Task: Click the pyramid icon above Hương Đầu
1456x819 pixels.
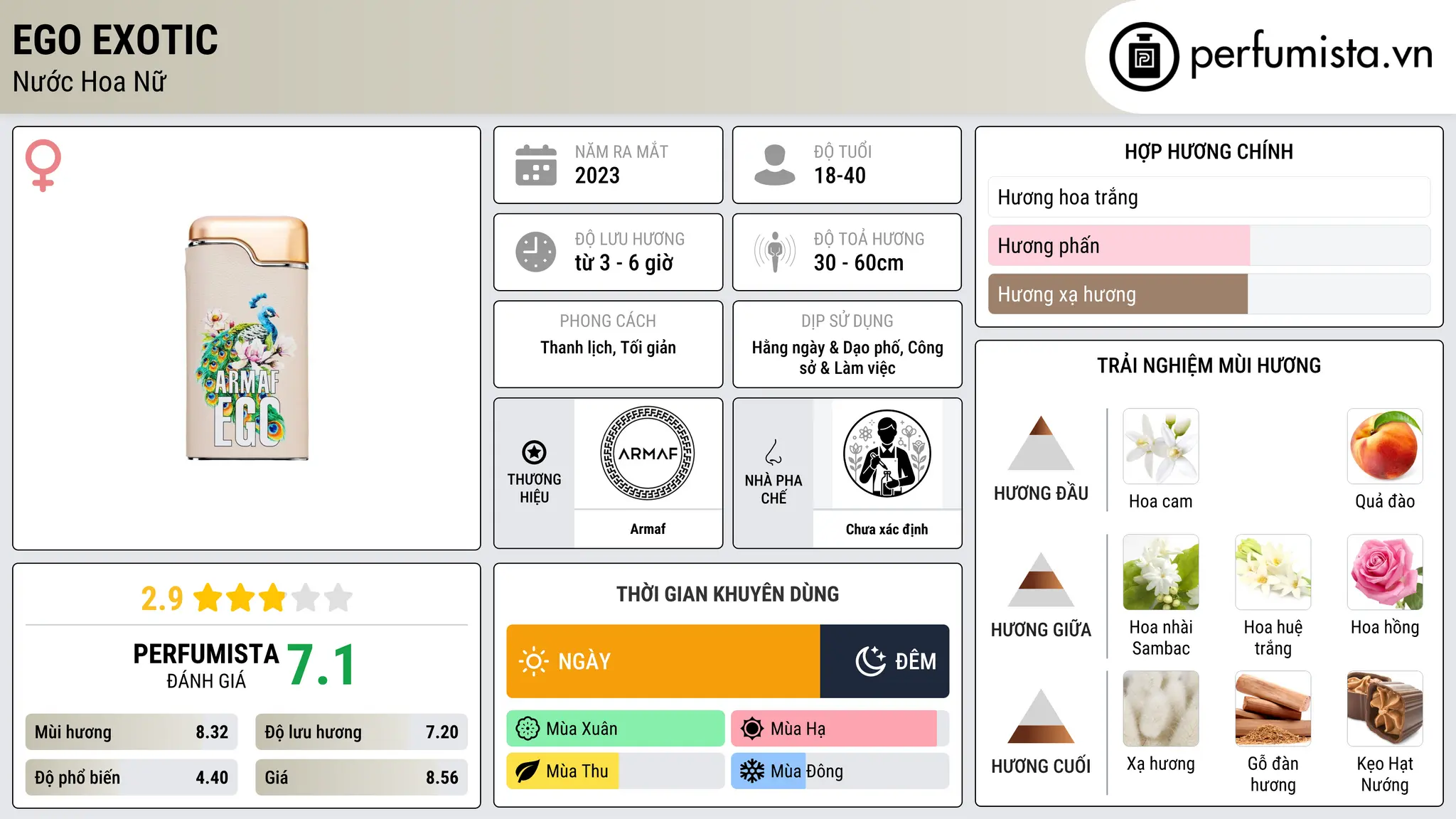Action: coord(1041,443)
